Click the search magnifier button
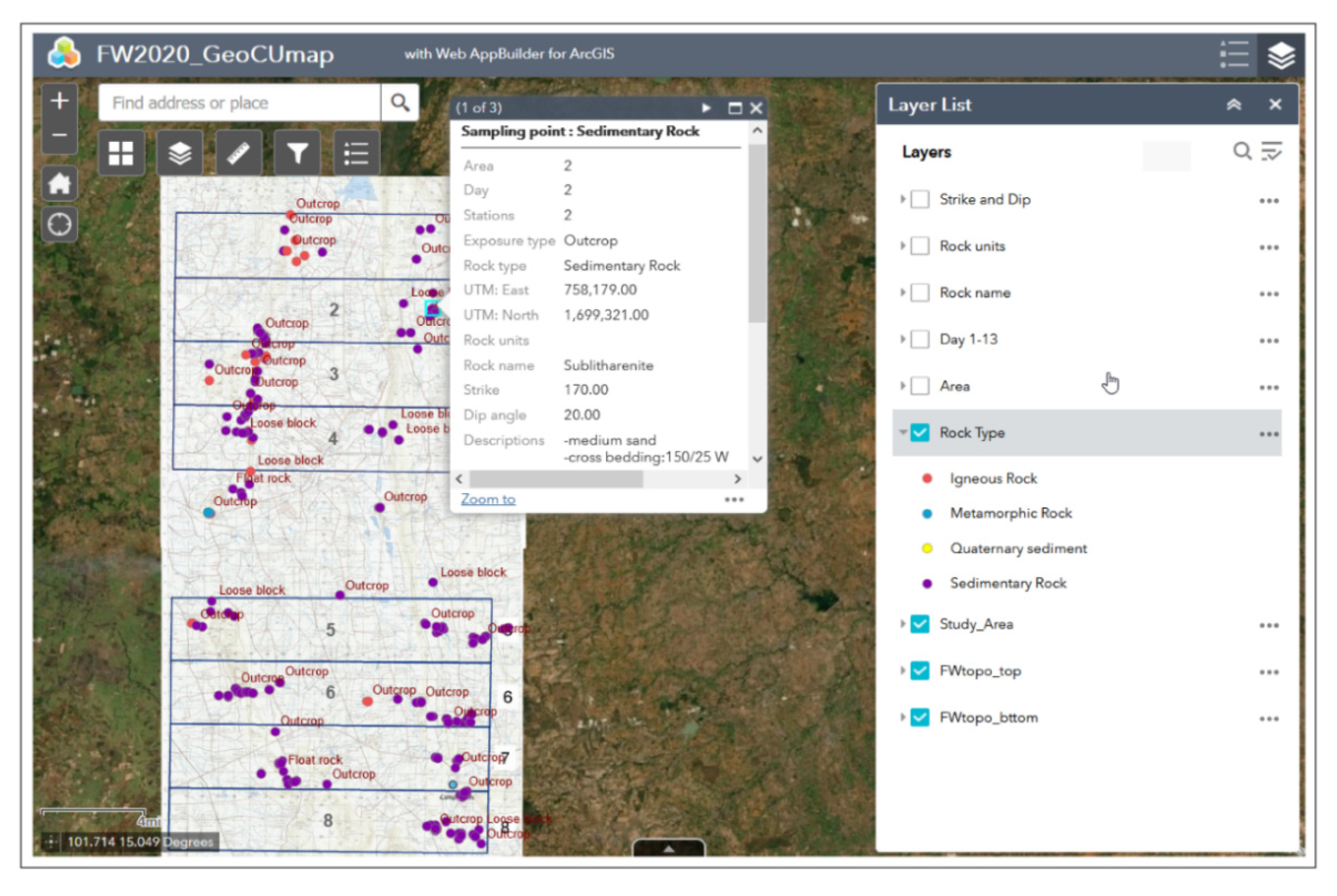Viewport: 1337px width, 896px height. pyautogui.click(x=400, y=103)
